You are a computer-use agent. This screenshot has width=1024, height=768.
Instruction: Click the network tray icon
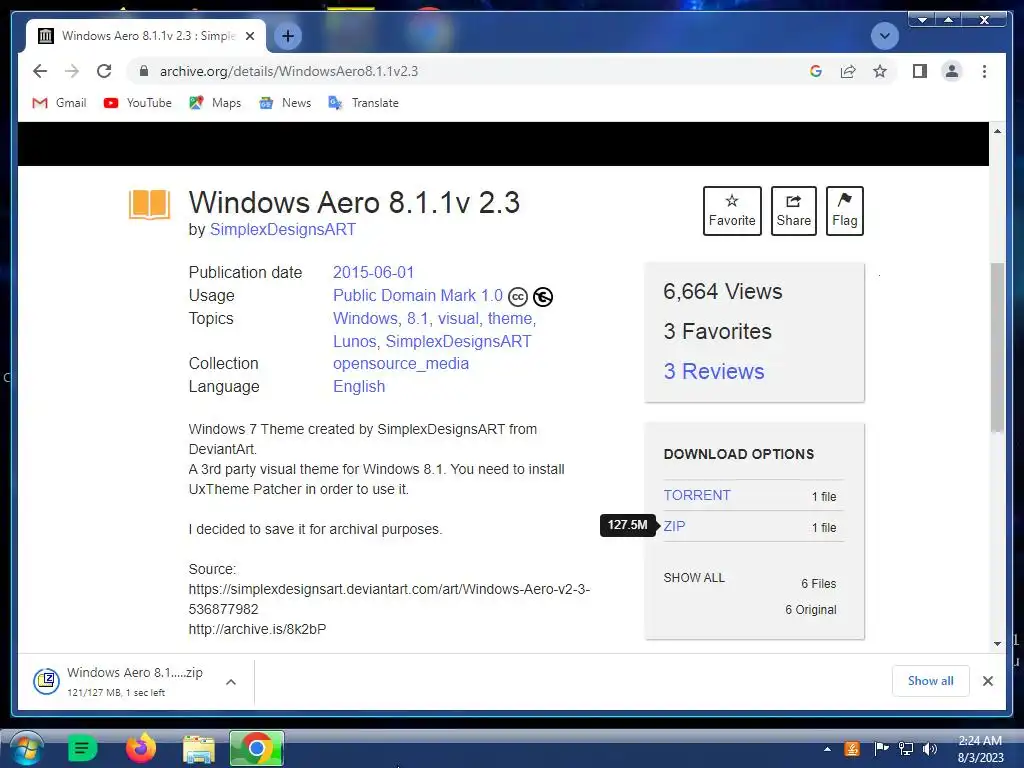(x=906, y=749)
